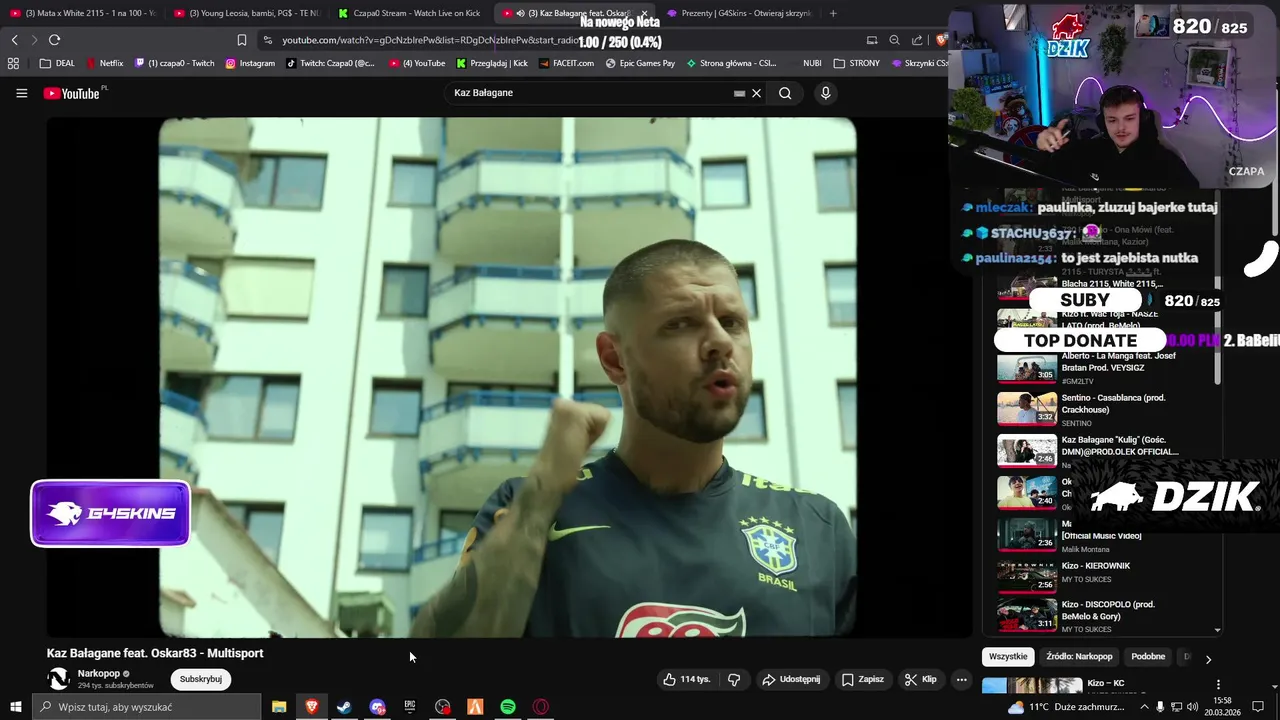Screen dimensions: 1280x720
Task: Open Opera GX from the taskbar
Action: tap(540, 707)
